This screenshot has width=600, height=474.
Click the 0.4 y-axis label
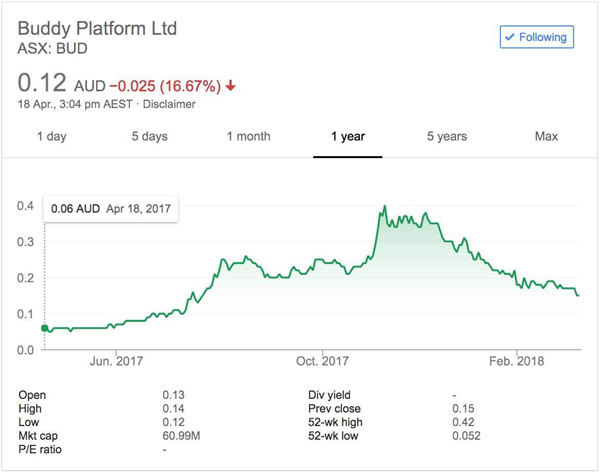[x=25, y=206]
